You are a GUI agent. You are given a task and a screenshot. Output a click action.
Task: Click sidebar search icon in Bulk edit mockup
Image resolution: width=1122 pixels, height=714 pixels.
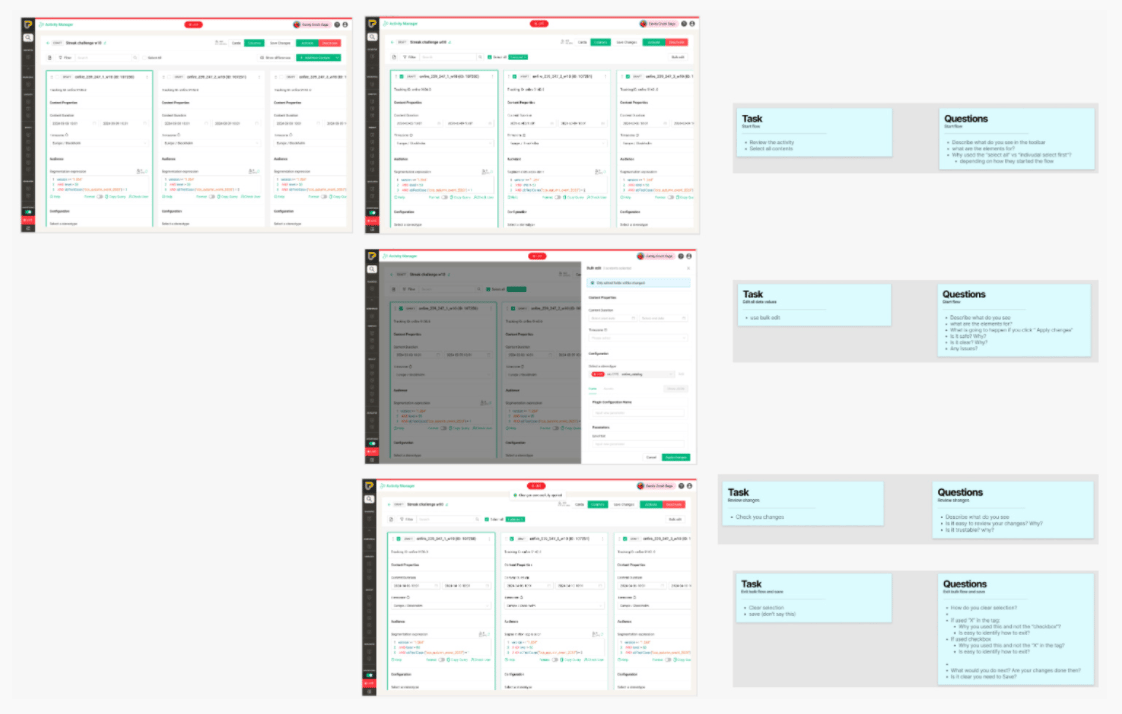click(x=371, y=270)
